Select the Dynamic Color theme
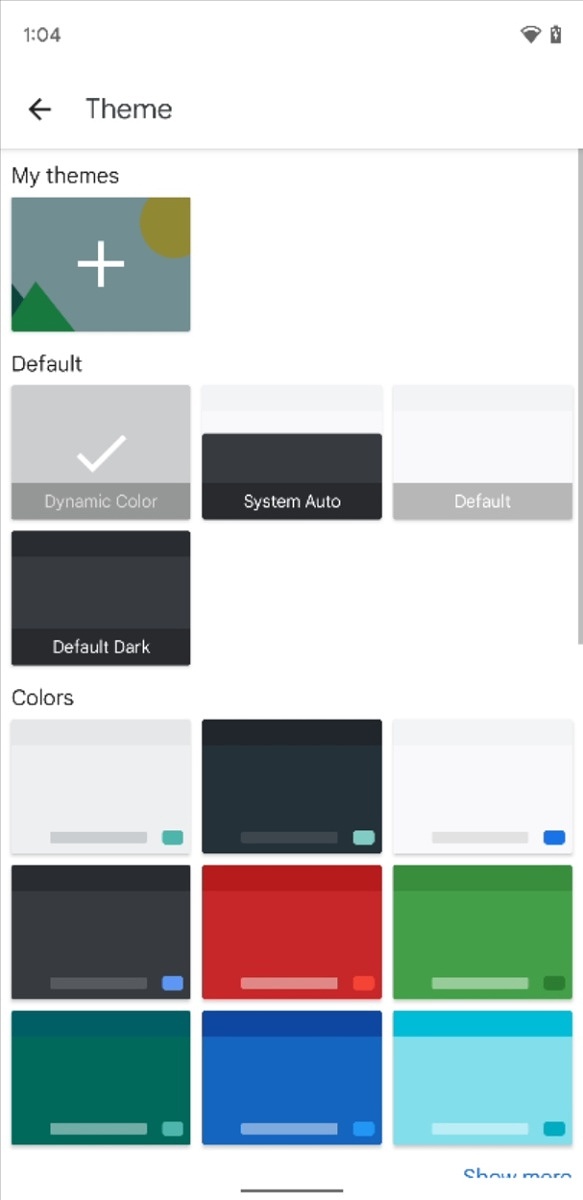 point(101,452)
